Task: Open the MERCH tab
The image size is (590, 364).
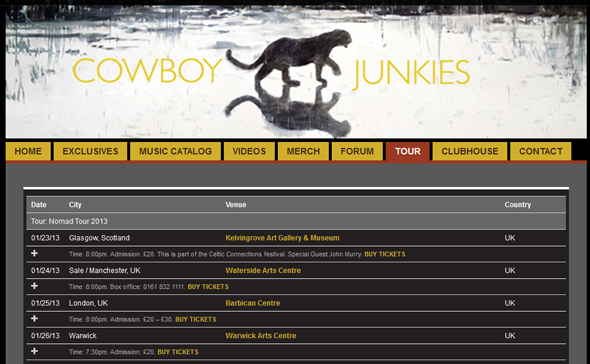Action: click(x=303, y=151)
